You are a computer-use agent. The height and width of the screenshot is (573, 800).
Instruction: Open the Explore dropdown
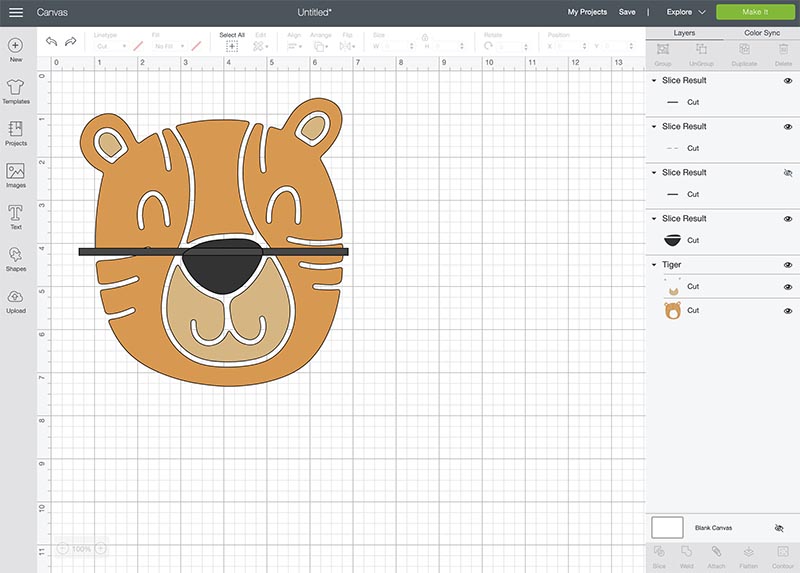686,12
